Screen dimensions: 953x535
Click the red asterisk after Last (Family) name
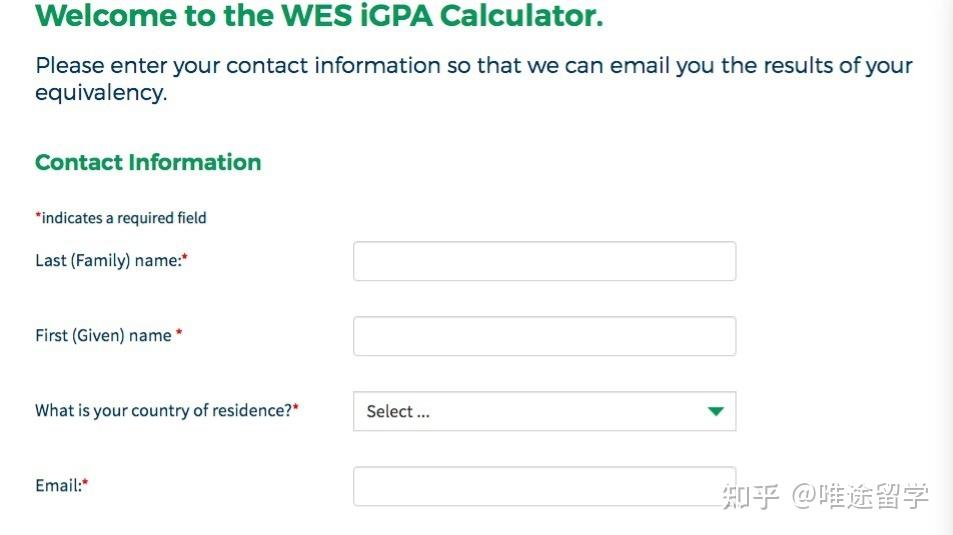185,258
